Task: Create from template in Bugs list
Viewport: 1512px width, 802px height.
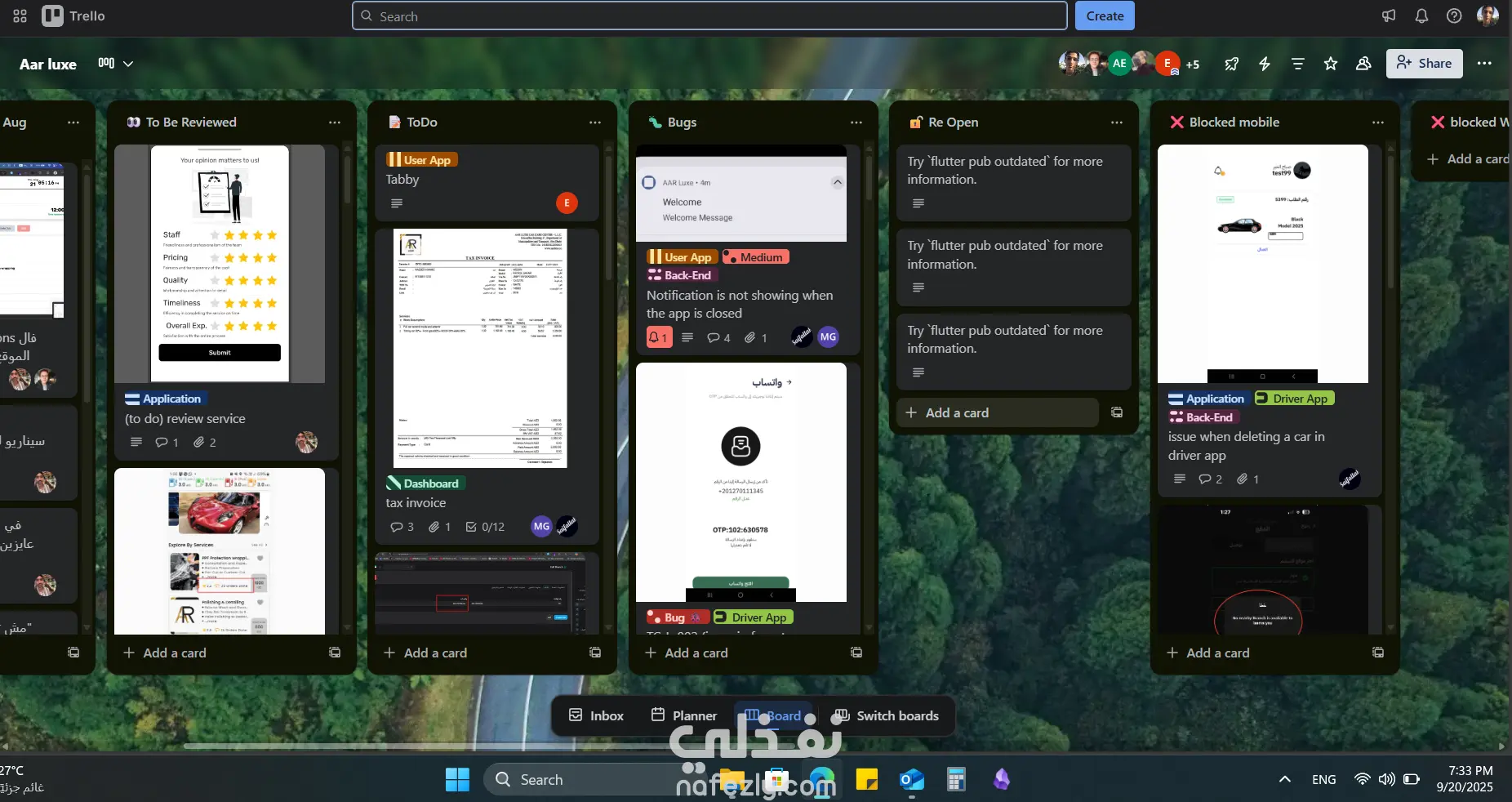Action: pyautogui.click(x=856, y=653)
